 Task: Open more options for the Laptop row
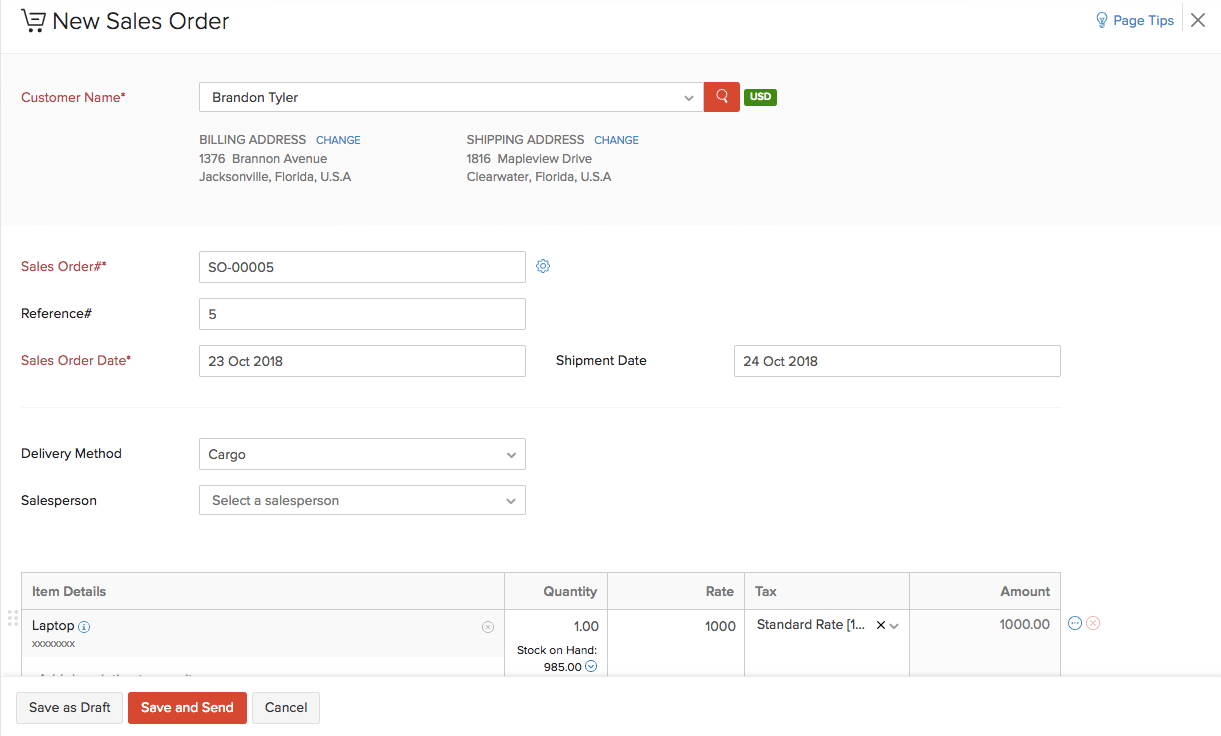pos(1075,623)
